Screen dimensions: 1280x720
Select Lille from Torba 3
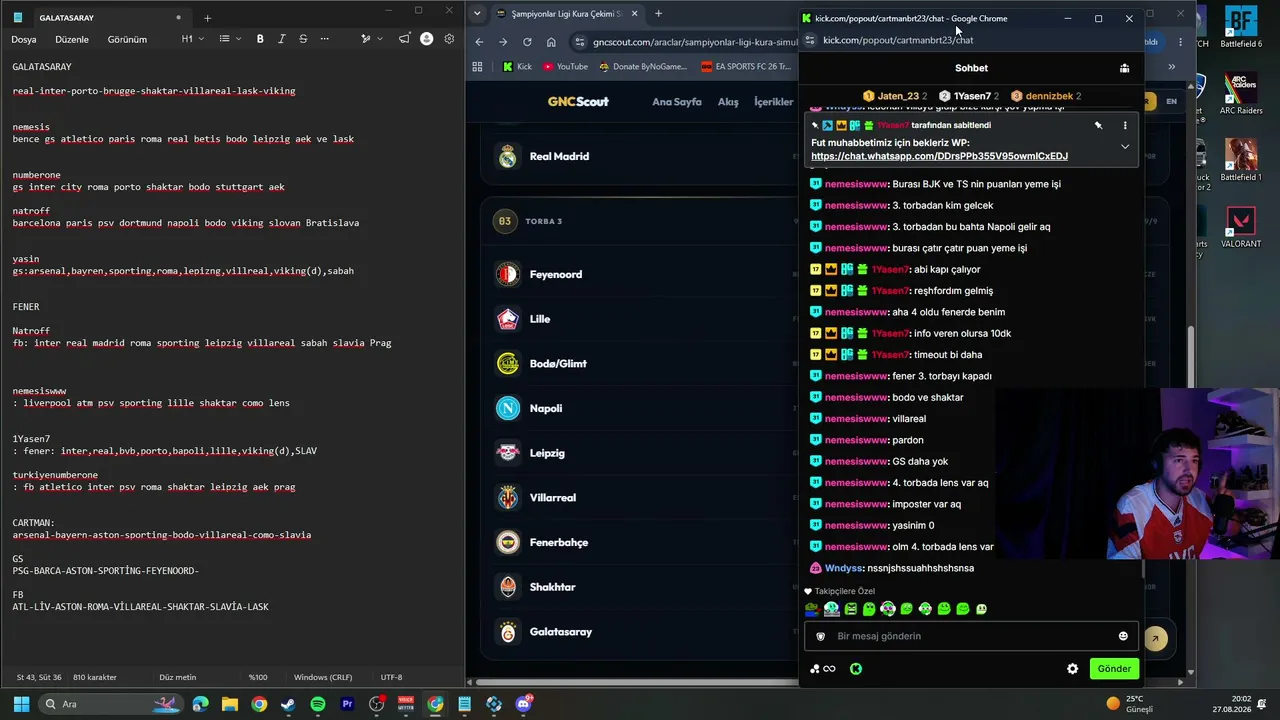point(640,319)
